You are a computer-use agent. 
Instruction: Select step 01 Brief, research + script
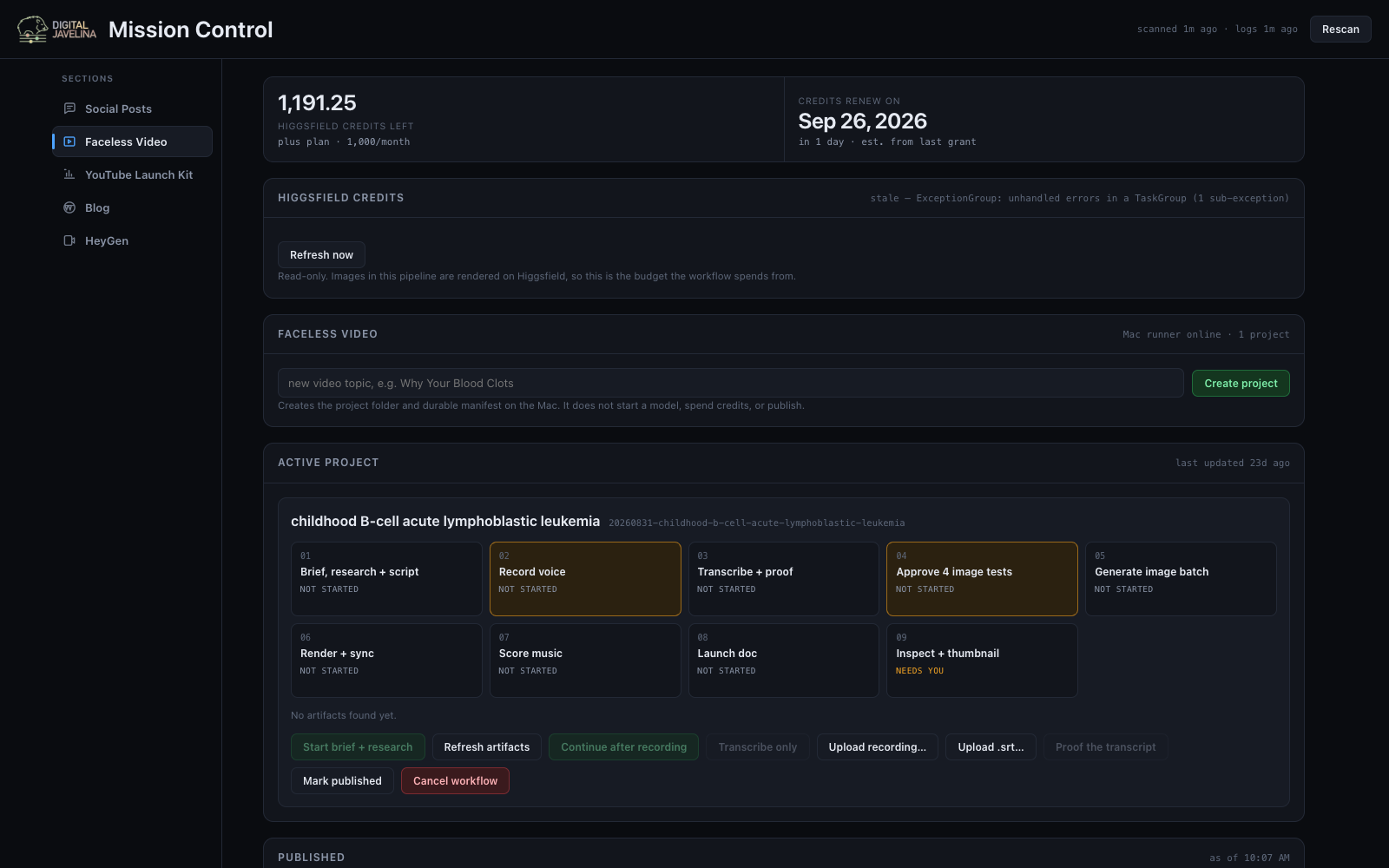pos(386,579)
